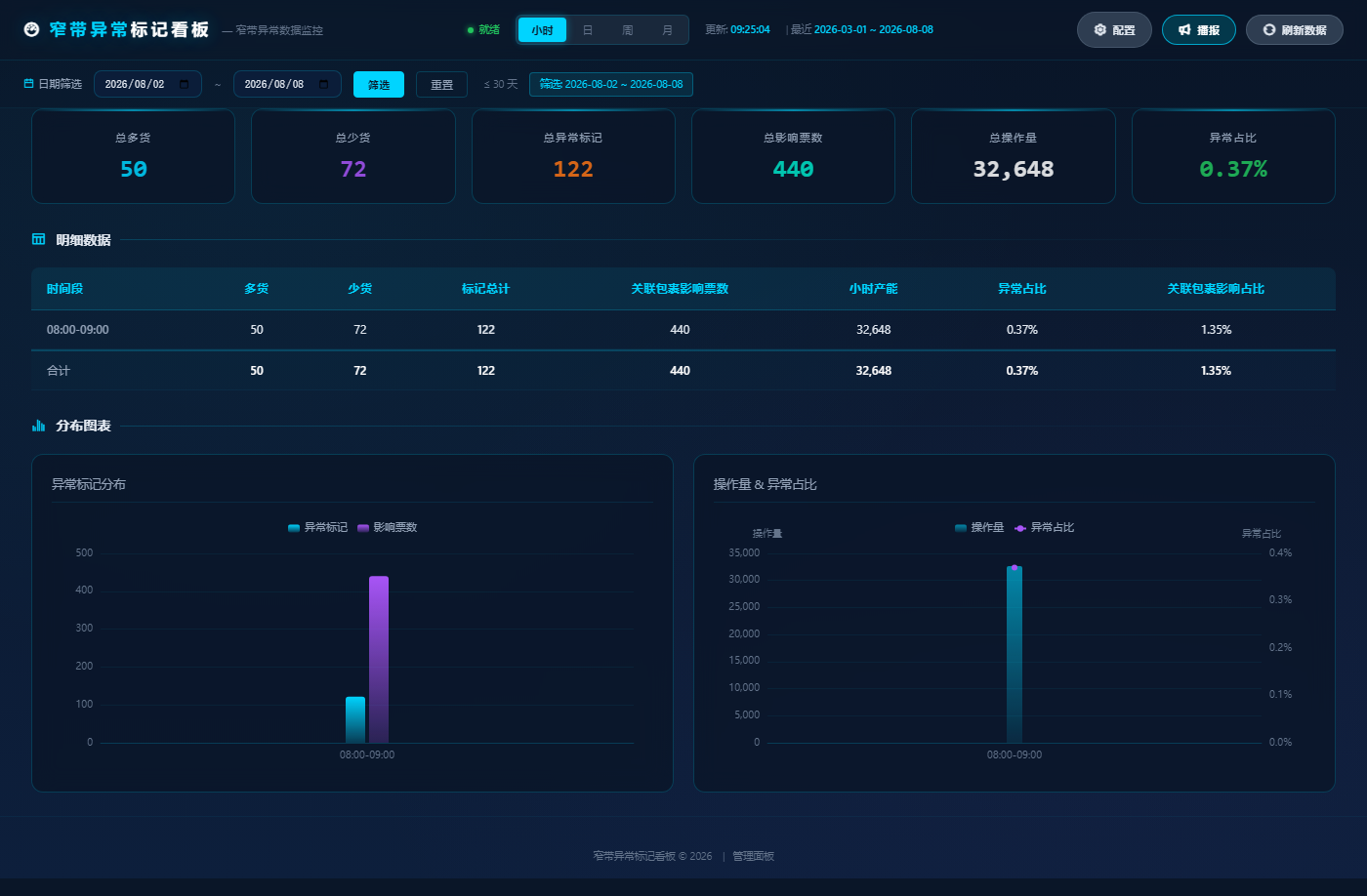Click the 少货 column header
The width and height of the screenshot is (1367, 896).
coord(360,289)
